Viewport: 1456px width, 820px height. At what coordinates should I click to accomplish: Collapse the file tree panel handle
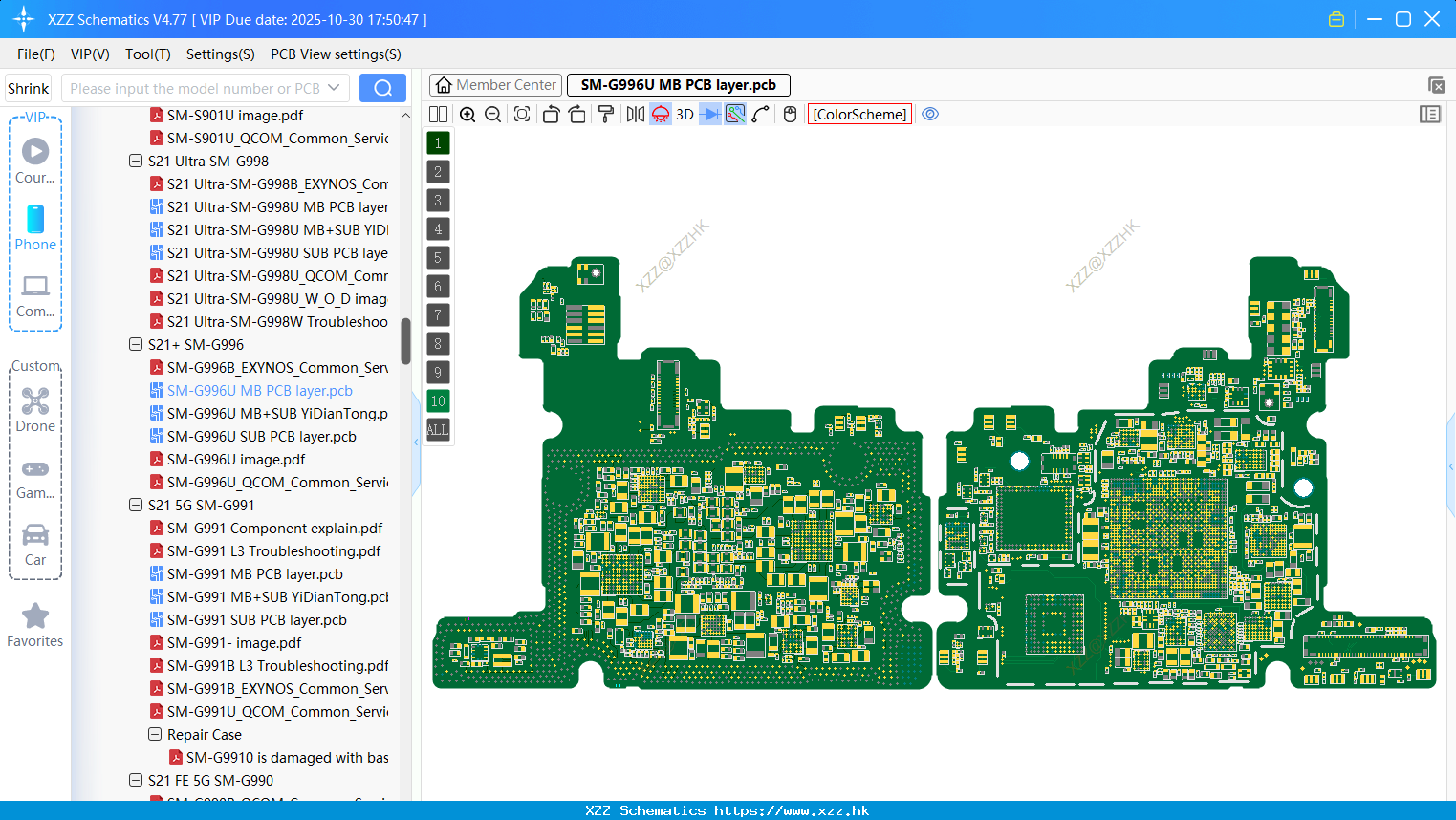[x=416, y=442]
